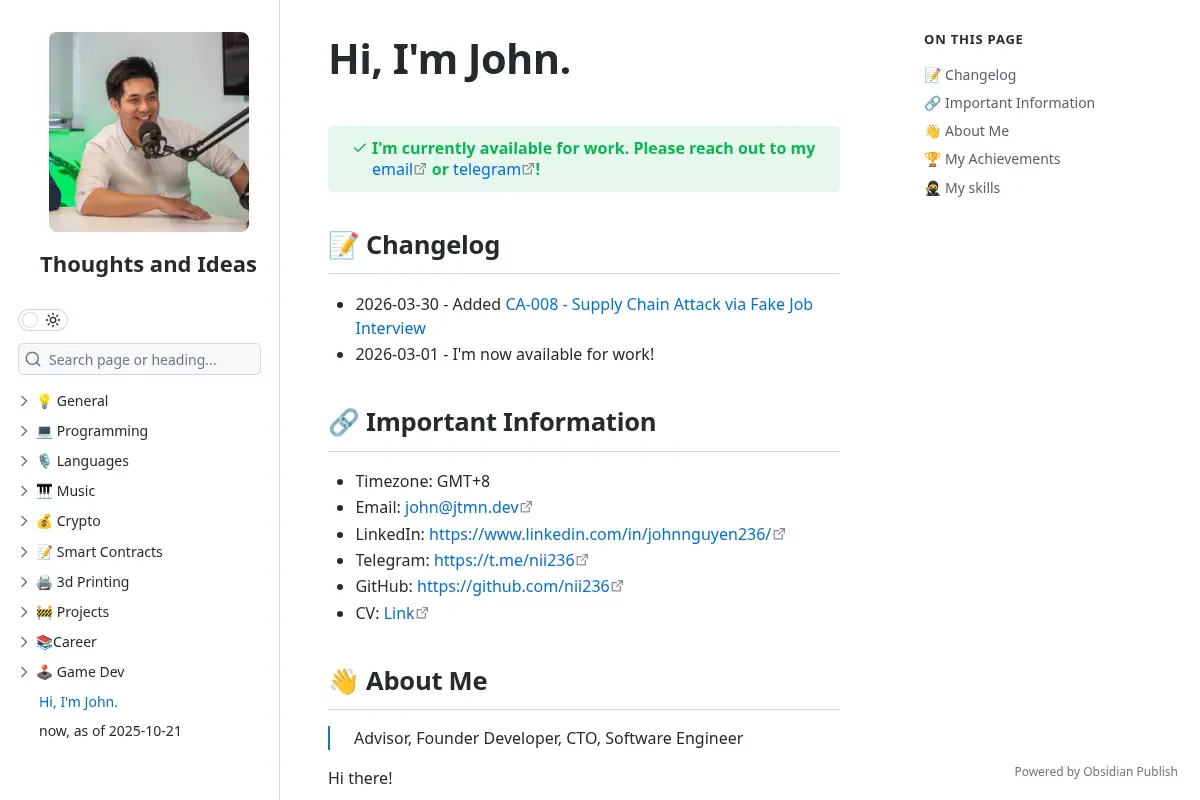Click the magnifier icon in search box
The image size is (1200, 800).
click(33, 359)
